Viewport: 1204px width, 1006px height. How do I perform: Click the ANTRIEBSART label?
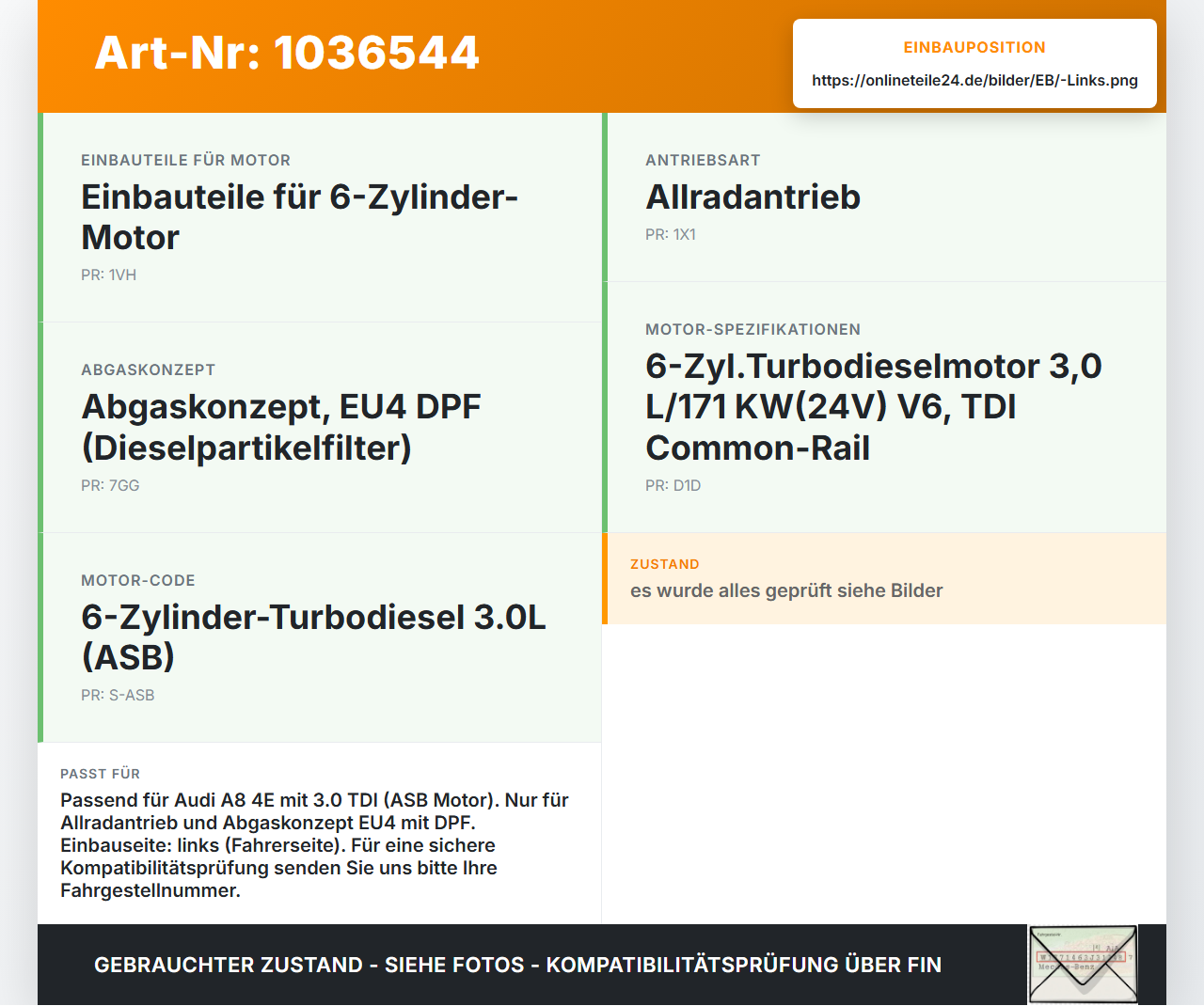pyautogui.click(x=703, y=160)
